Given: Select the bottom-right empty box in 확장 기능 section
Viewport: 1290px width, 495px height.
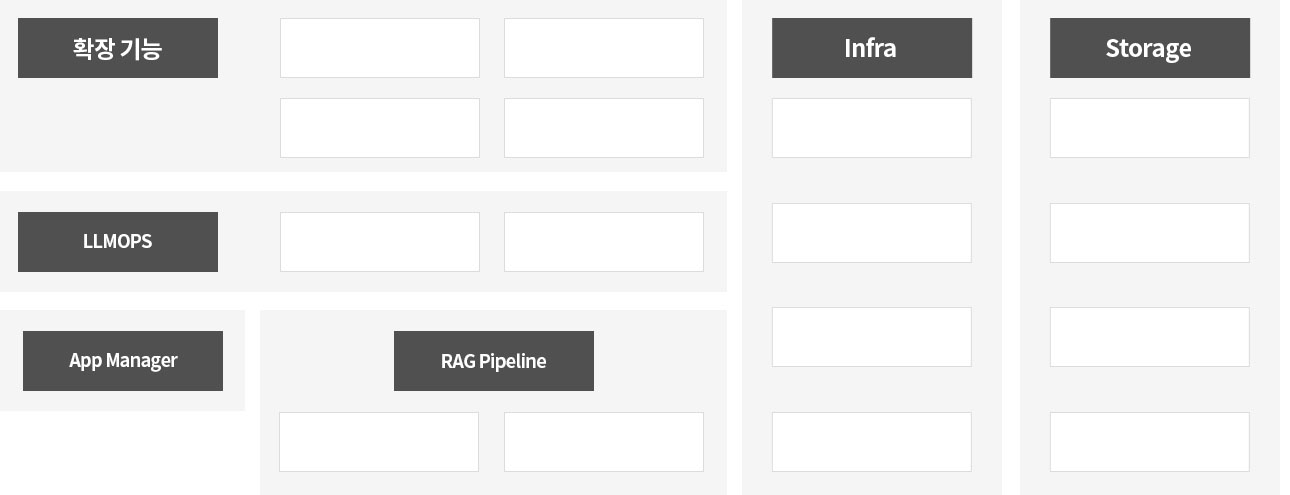Looking at the screenshot, I should tap(604, 128).
